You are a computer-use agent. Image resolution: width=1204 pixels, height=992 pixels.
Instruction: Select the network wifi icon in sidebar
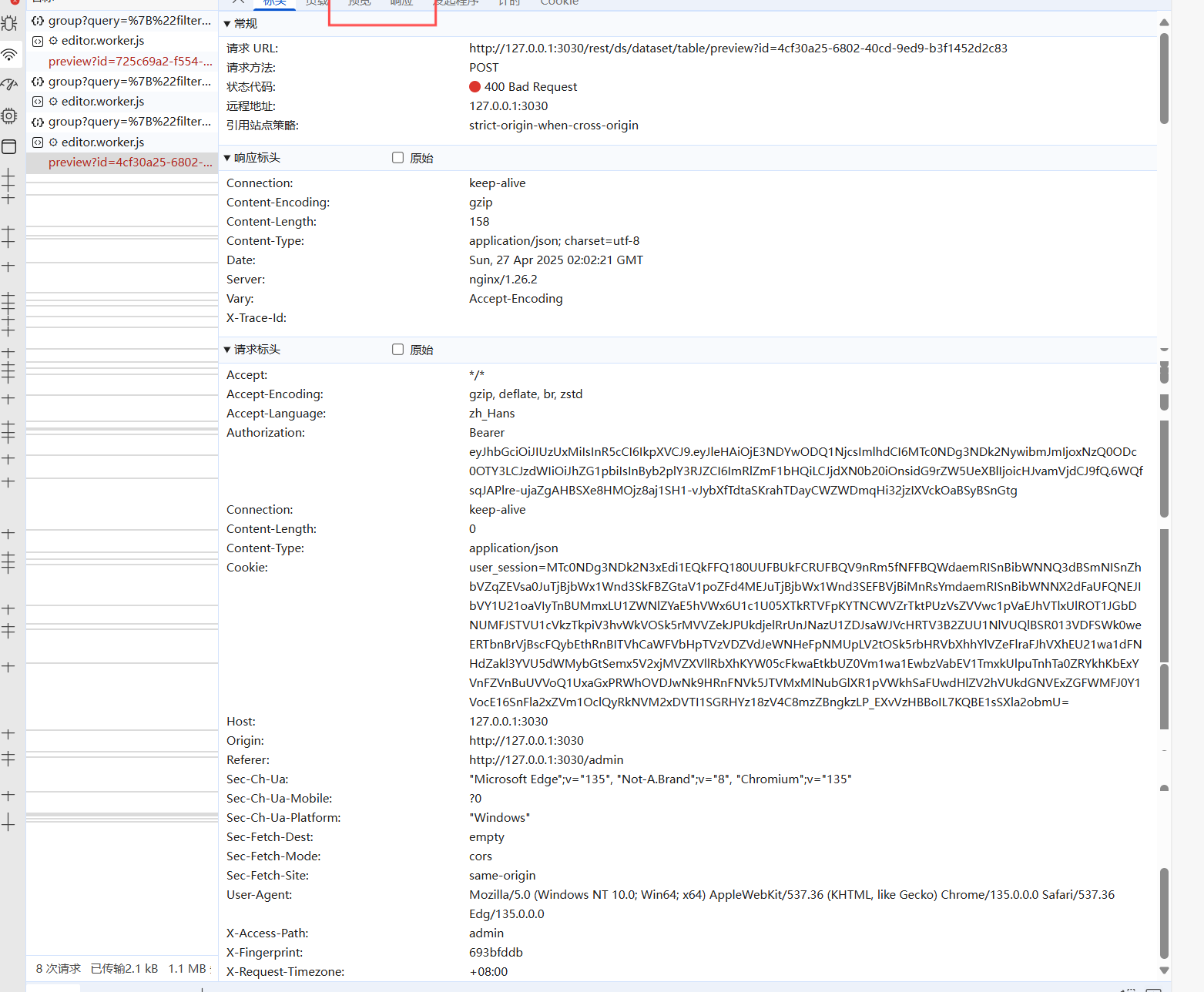(9, 55)
